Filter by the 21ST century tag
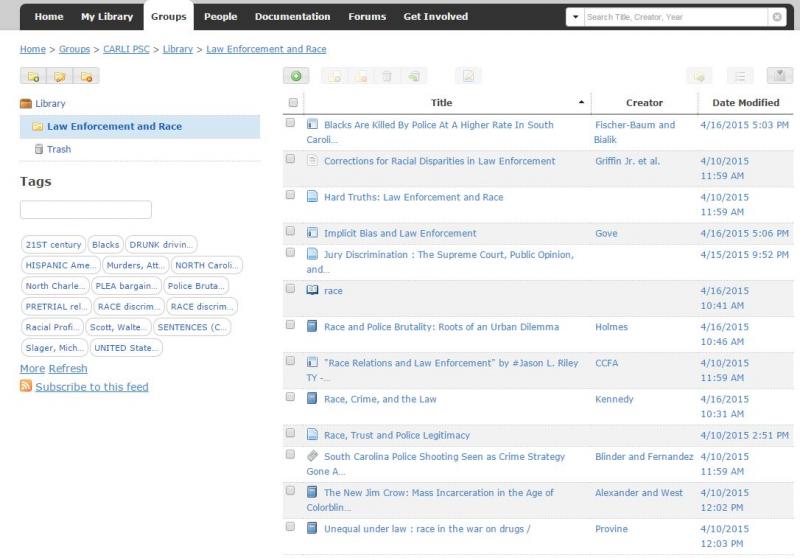Viewport: 800px width, 558px height. 54,244
